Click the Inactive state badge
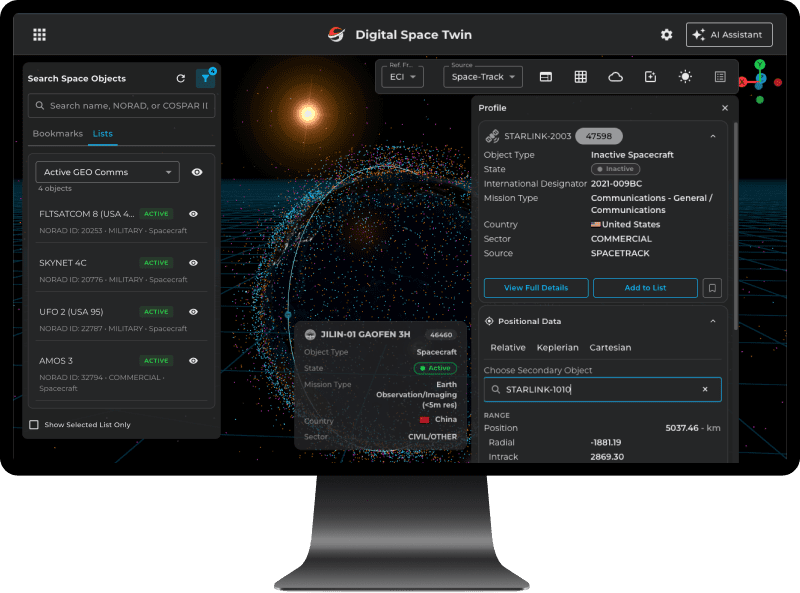The height and width of the screenshot is (593, 800). click(615, 169)
